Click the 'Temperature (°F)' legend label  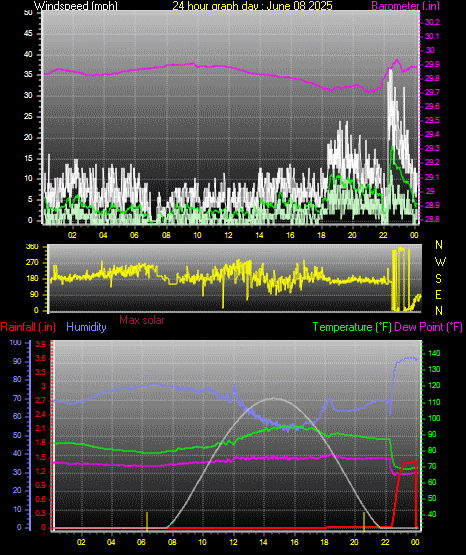tap(352, 327)
